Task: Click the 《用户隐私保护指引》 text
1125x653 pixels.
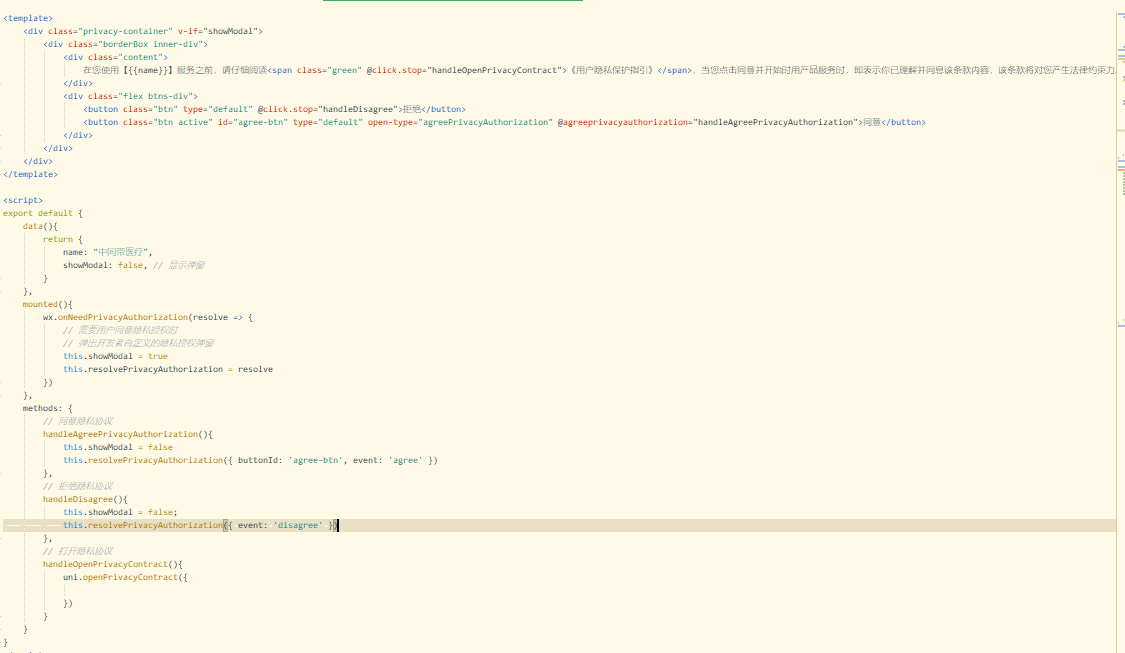Action: click(x=612, y=70)
